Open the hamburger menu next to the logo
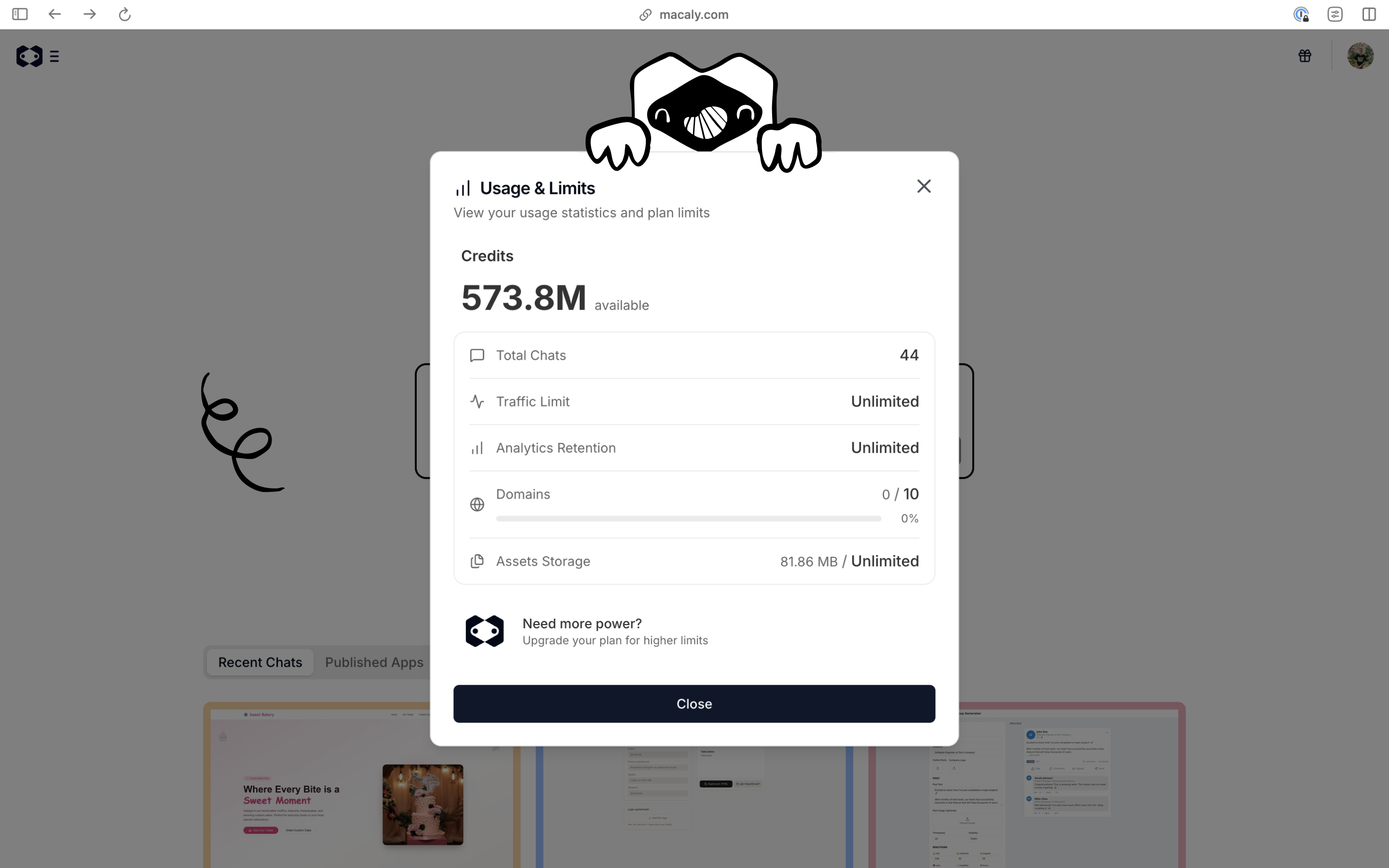Screen dimensions: 1389x868 click(x=54, y=55)
